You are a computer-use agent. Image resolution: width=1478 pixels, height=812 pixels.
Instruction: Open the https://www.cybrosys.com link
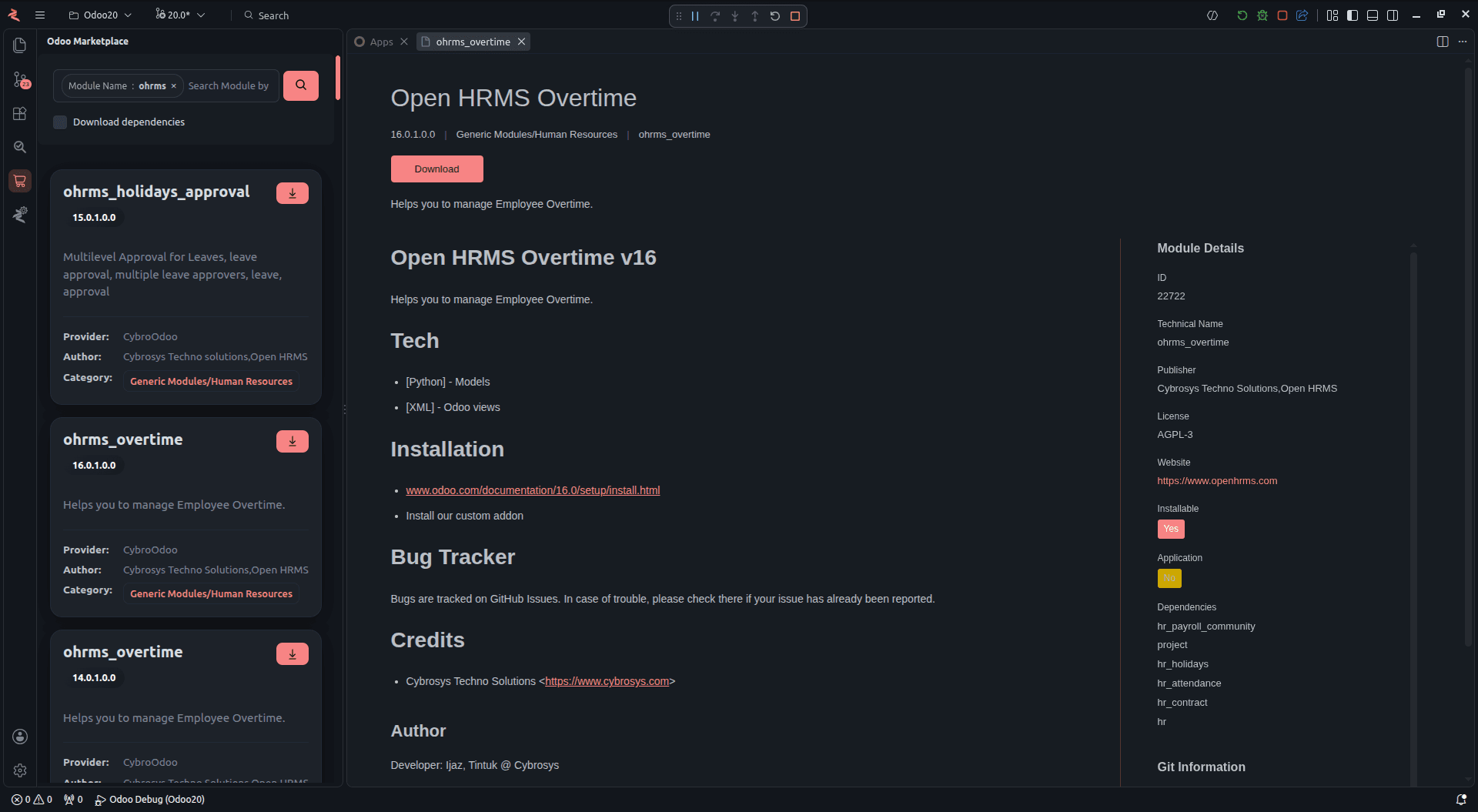point(607,681)
